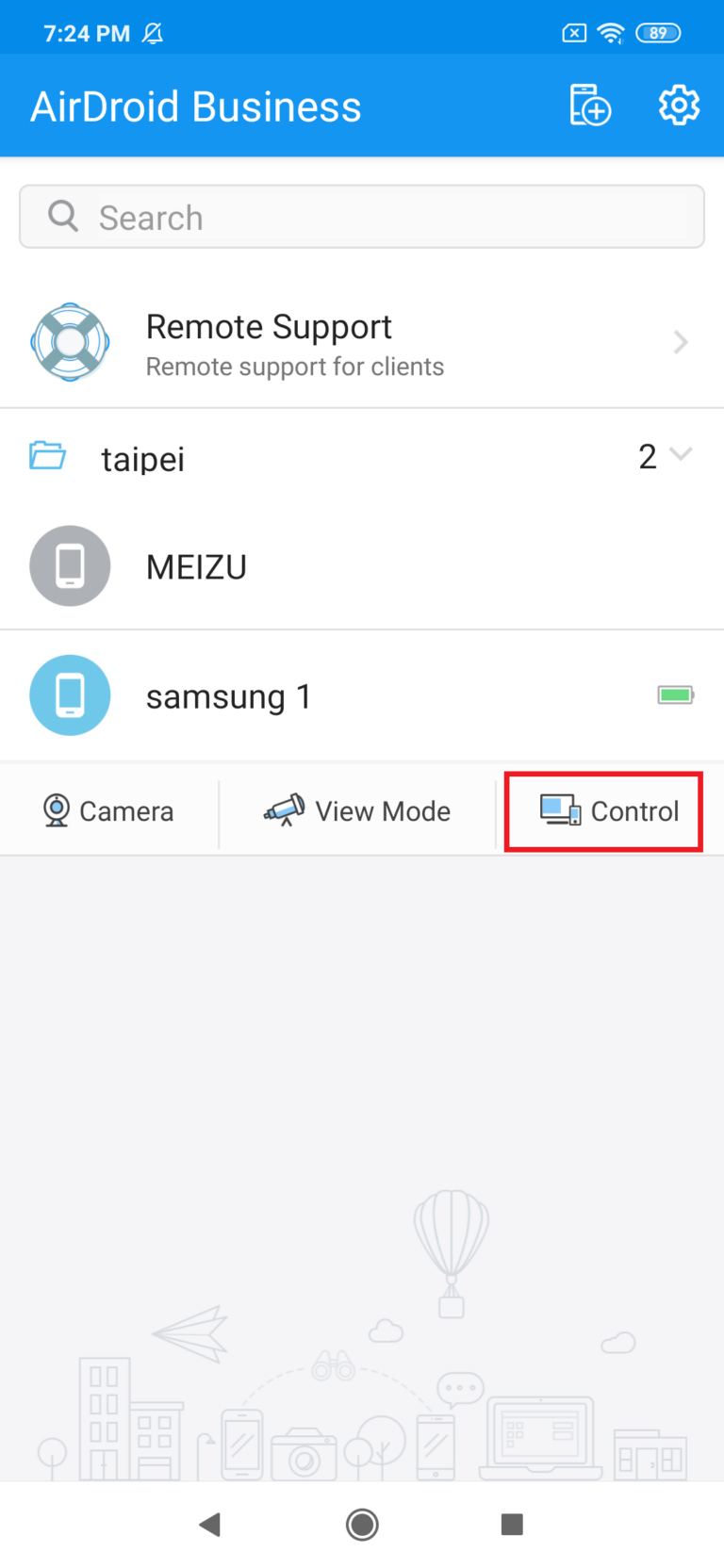Tap the samsung 1 phone avatar
This screenshot has height=1568, width=724.
point(70,694)
